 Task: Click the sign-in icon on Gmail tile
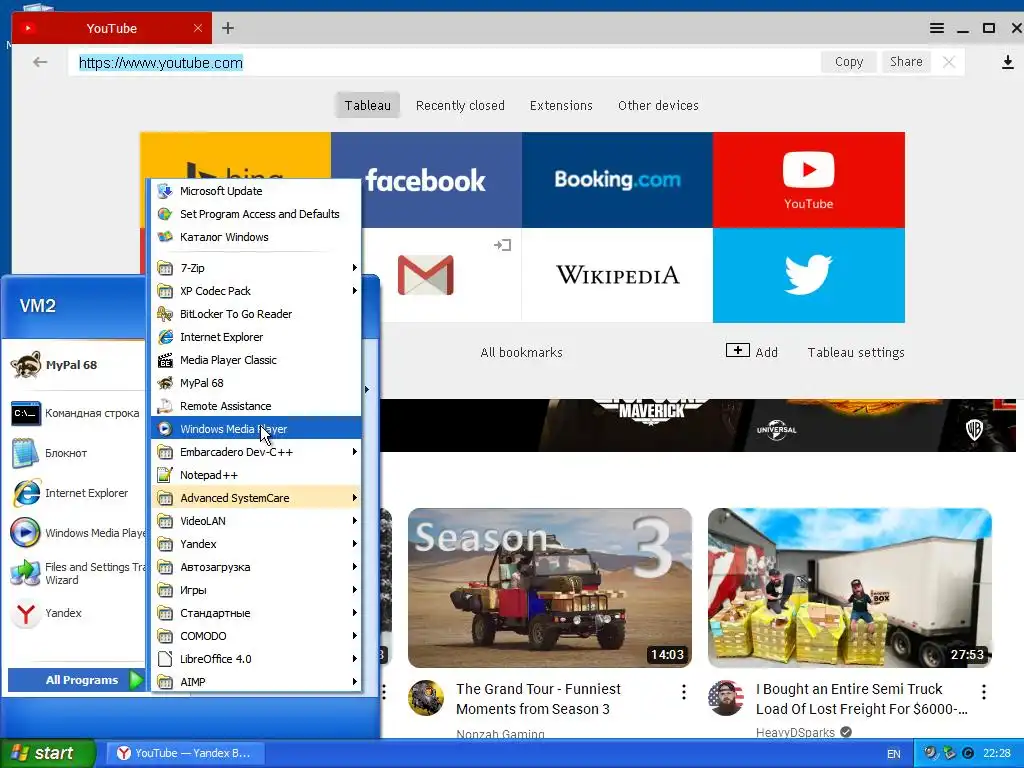502,245
